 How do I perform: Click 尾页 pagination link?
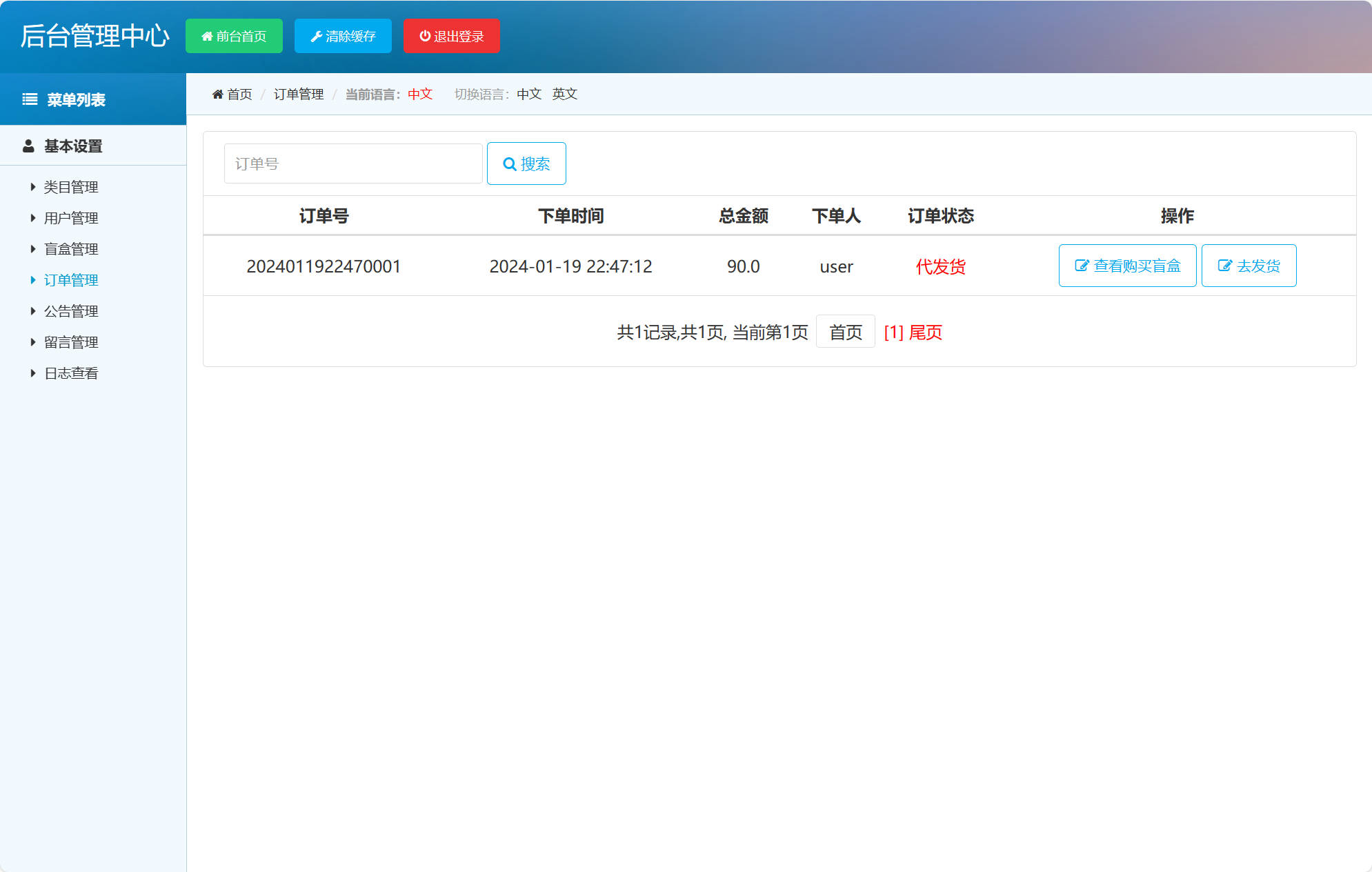tap(927, 332)
